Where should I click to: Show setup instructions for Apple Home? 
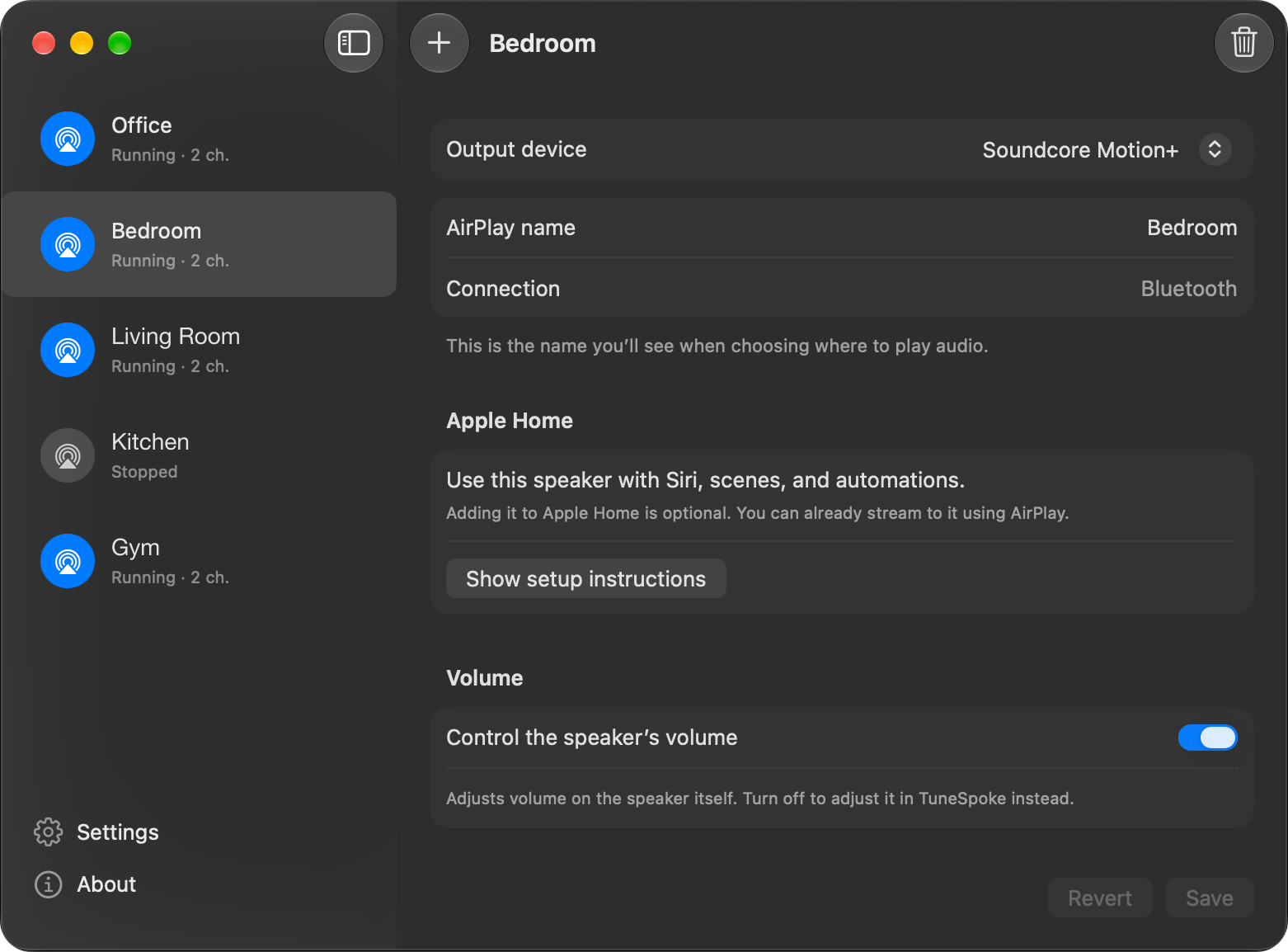click(x=586, y=578)
